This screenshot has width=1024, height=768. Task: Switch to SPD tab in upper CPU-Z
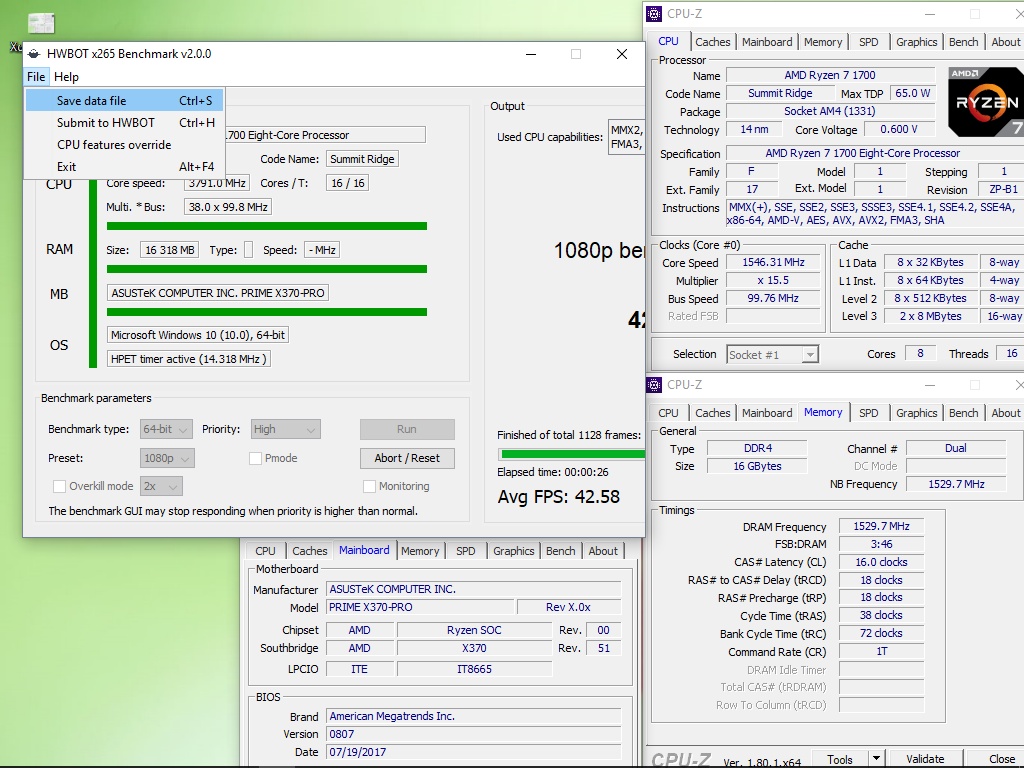click(869, 42)
